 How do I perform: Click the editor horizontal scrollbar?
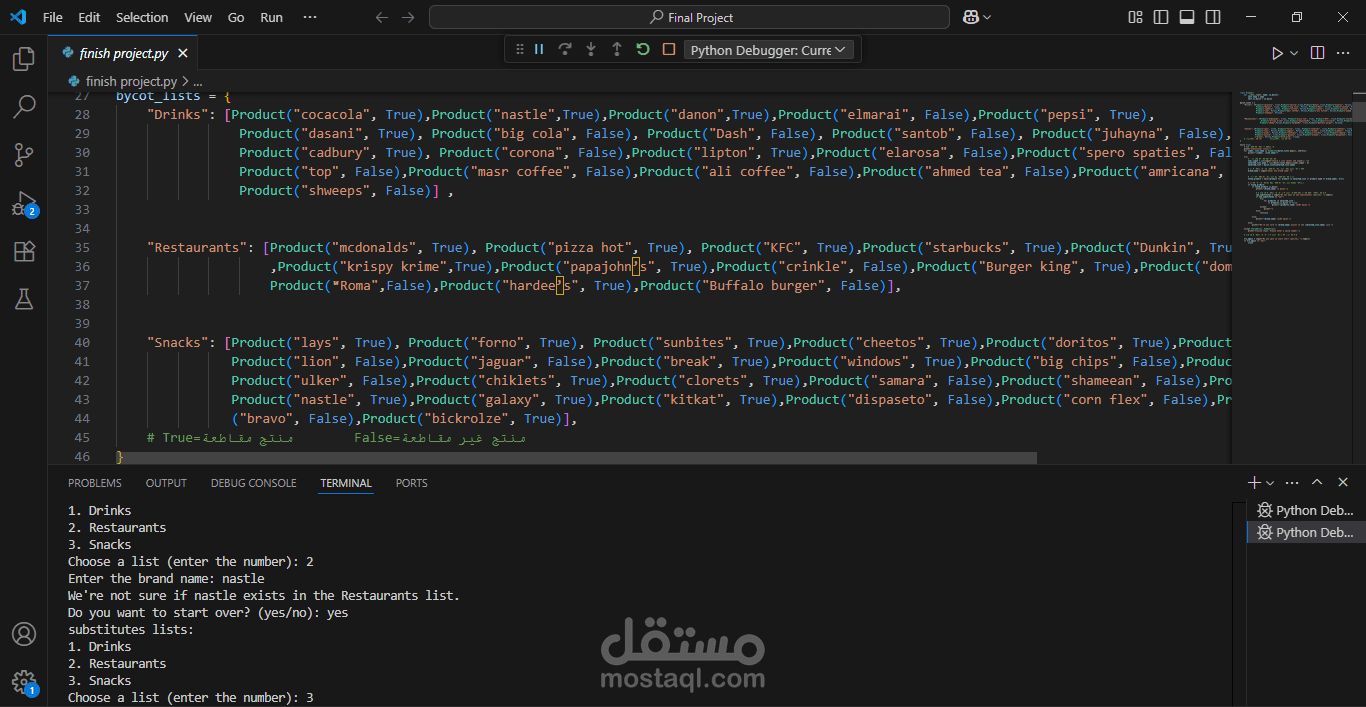pyautogui.click(x=576, y=457)
